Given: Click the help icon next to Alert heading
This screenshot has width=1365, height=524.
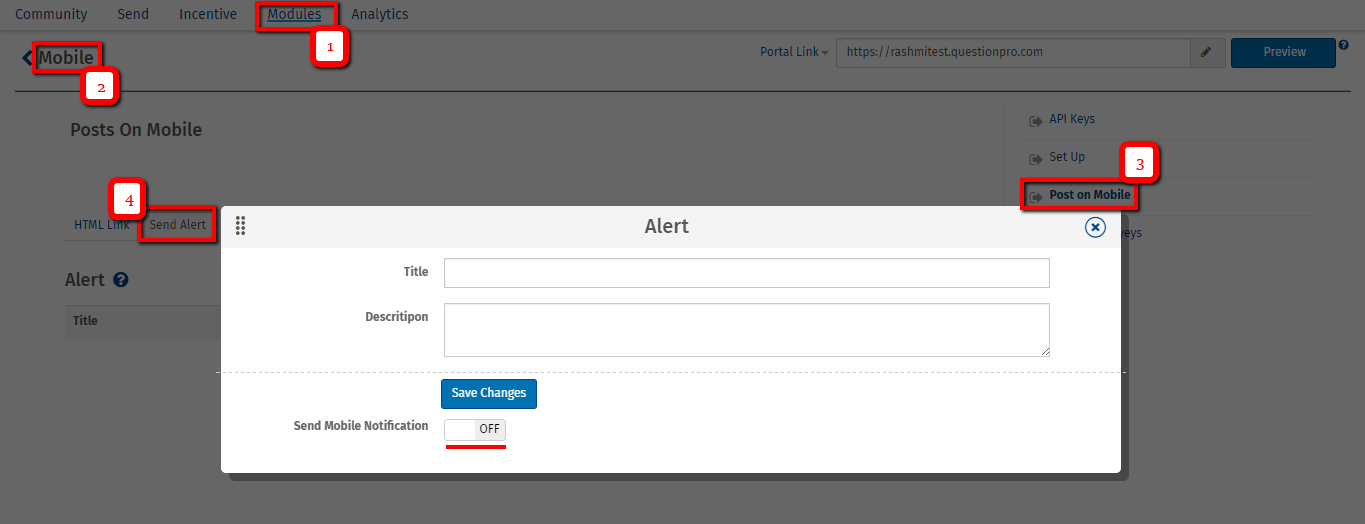Looking at the screenshot, I should 121,280.
